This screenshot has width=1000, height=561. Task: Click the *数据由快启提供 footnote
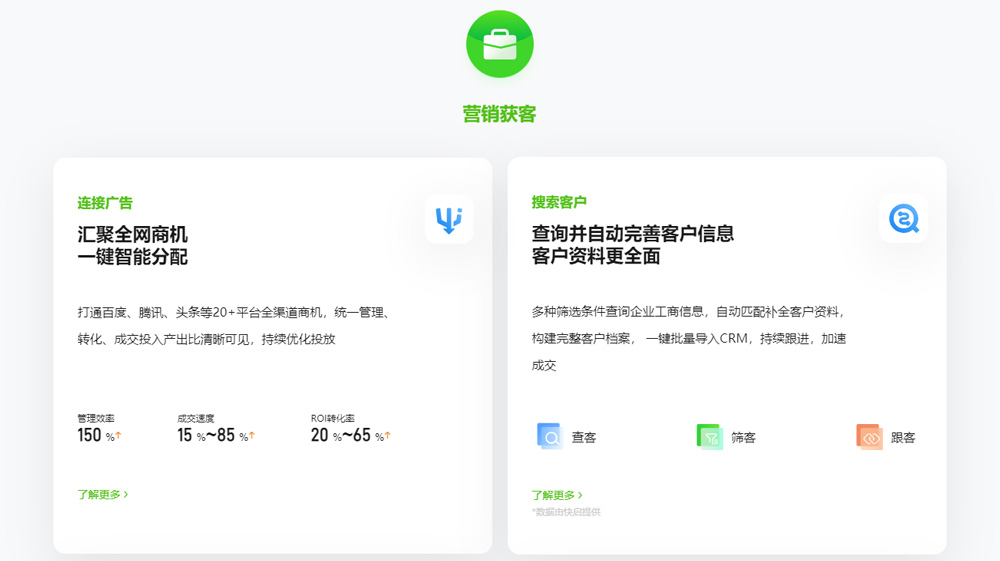(x=566, y=512)
